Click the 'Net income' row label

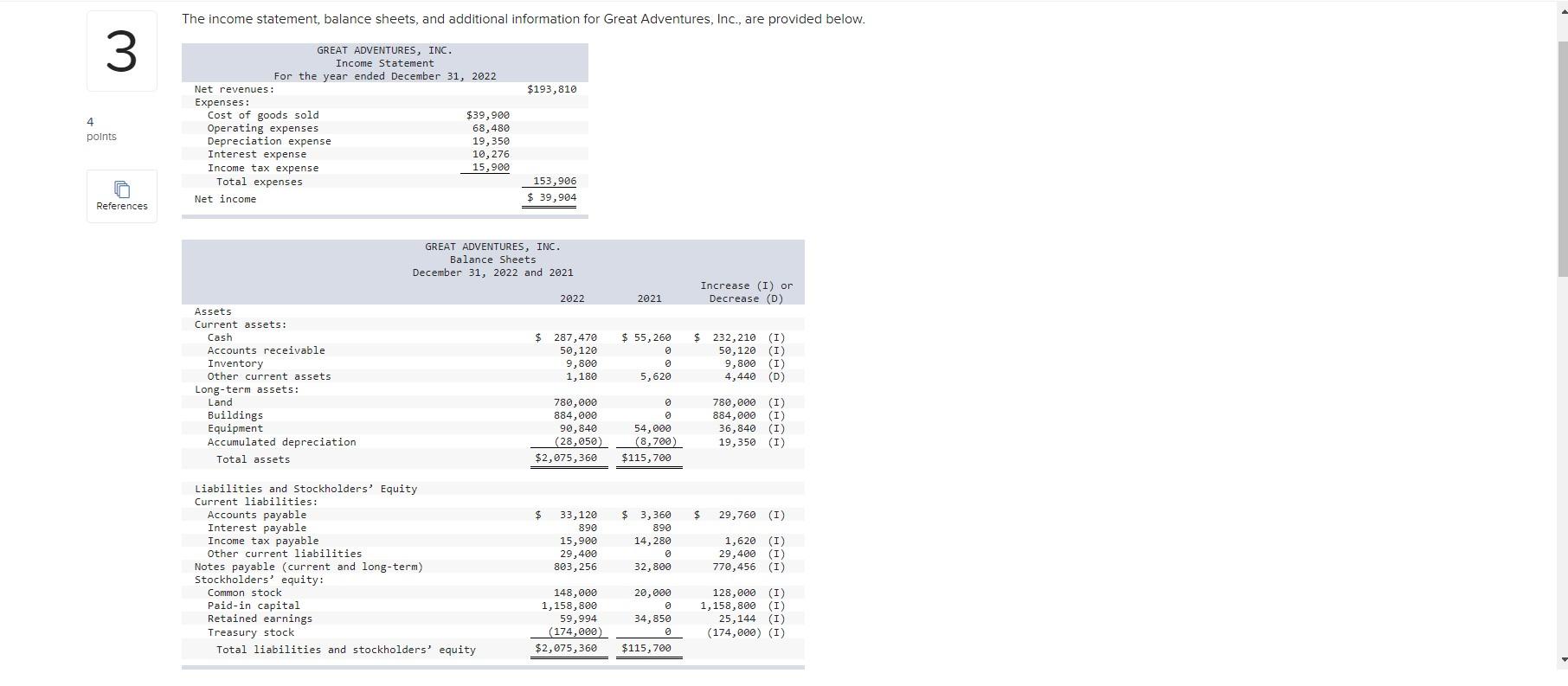[225, 199]
